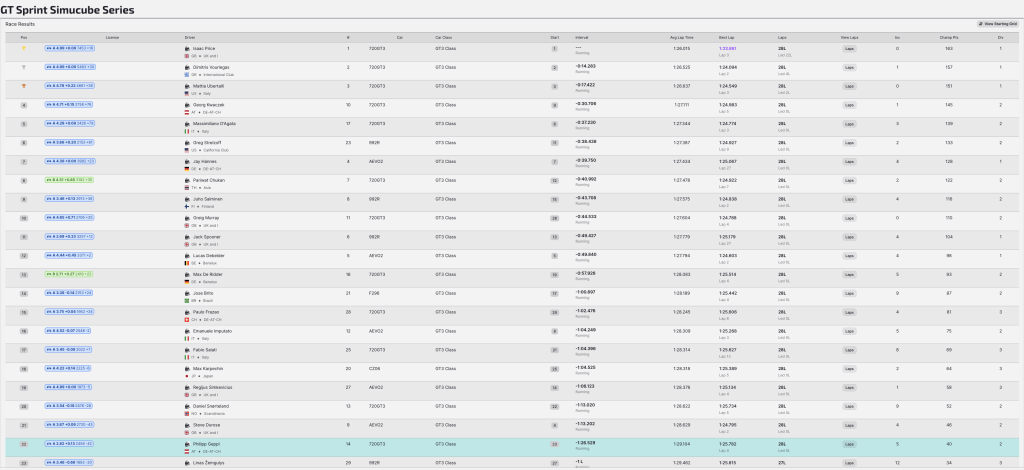Open the Laps button for Mattia Ubertalli
Screen dimensions: 1024x470
849,86
